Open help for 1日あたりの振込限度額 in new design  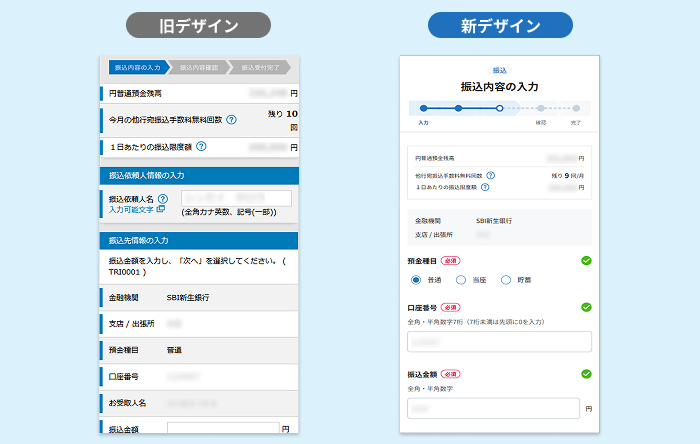(485, 187)
